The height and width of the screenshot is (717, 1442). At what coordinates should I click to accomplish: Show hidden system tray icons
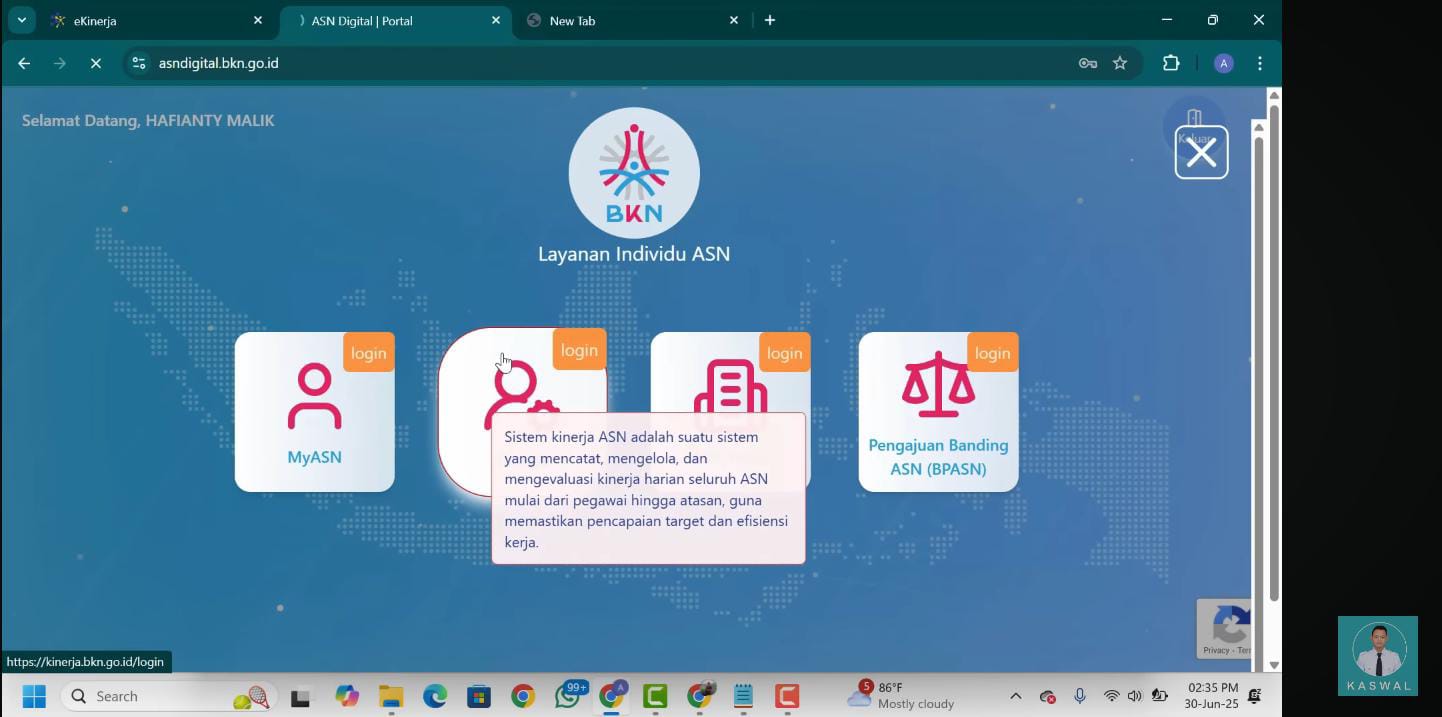coord(1016,696)
